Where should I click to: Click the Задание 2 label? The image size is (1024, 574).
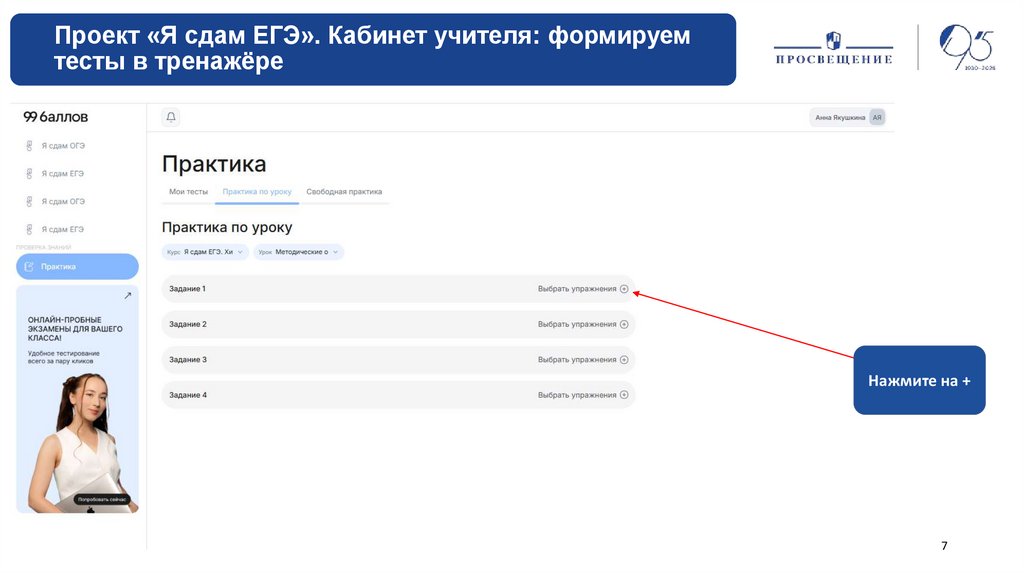187,325
